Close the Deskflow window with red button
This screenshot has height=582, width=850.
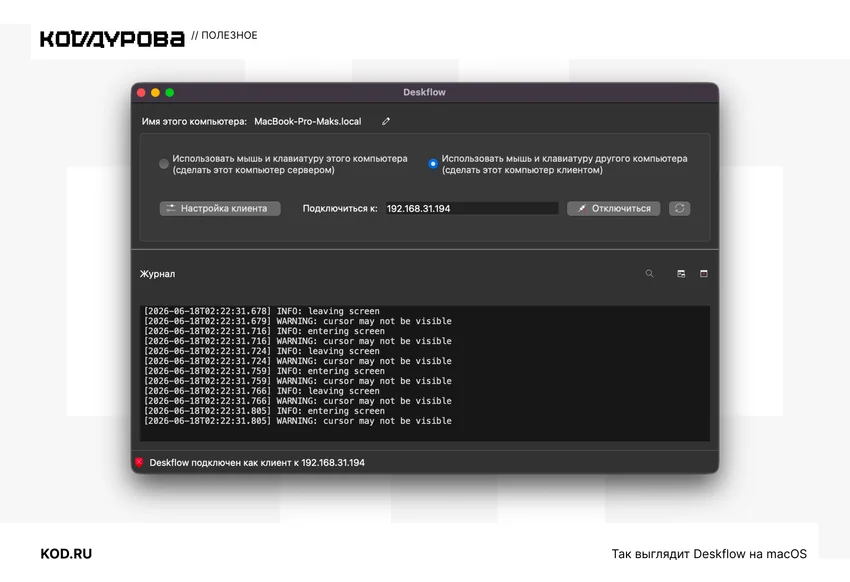[141, 93]
